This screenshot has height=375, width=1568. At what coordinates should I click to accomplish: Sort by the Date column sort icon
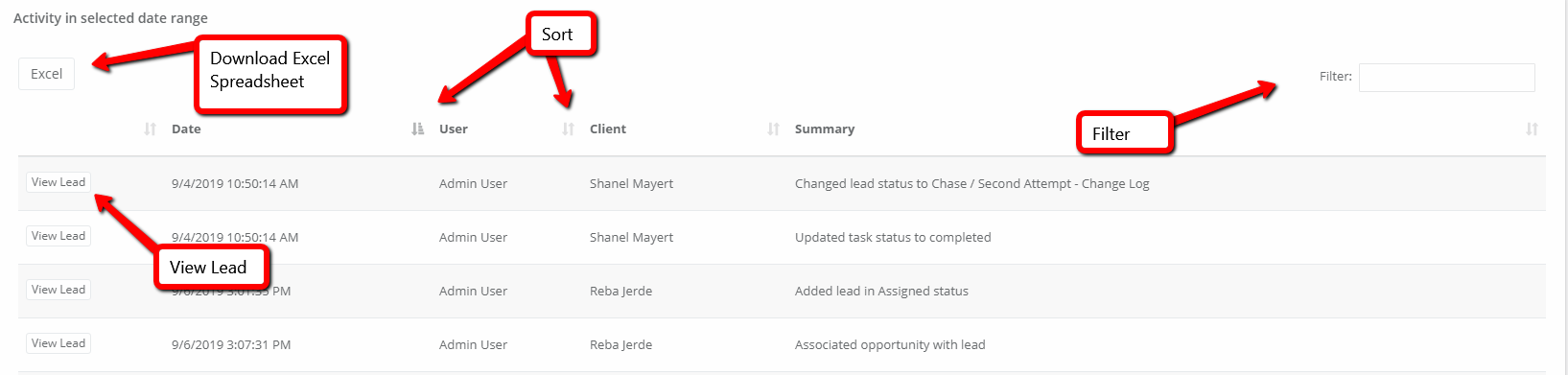[x=417, y=129]
